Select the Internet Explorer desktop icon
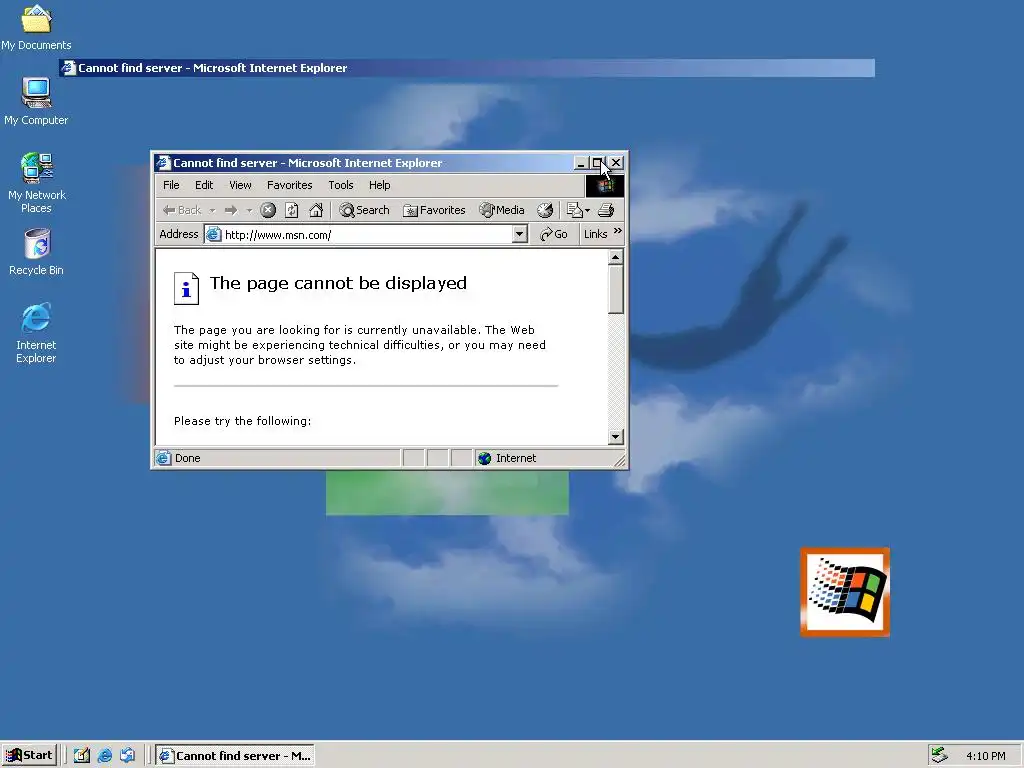The width and height of the screenshot is (1024, 768). [x=36, y=333]
